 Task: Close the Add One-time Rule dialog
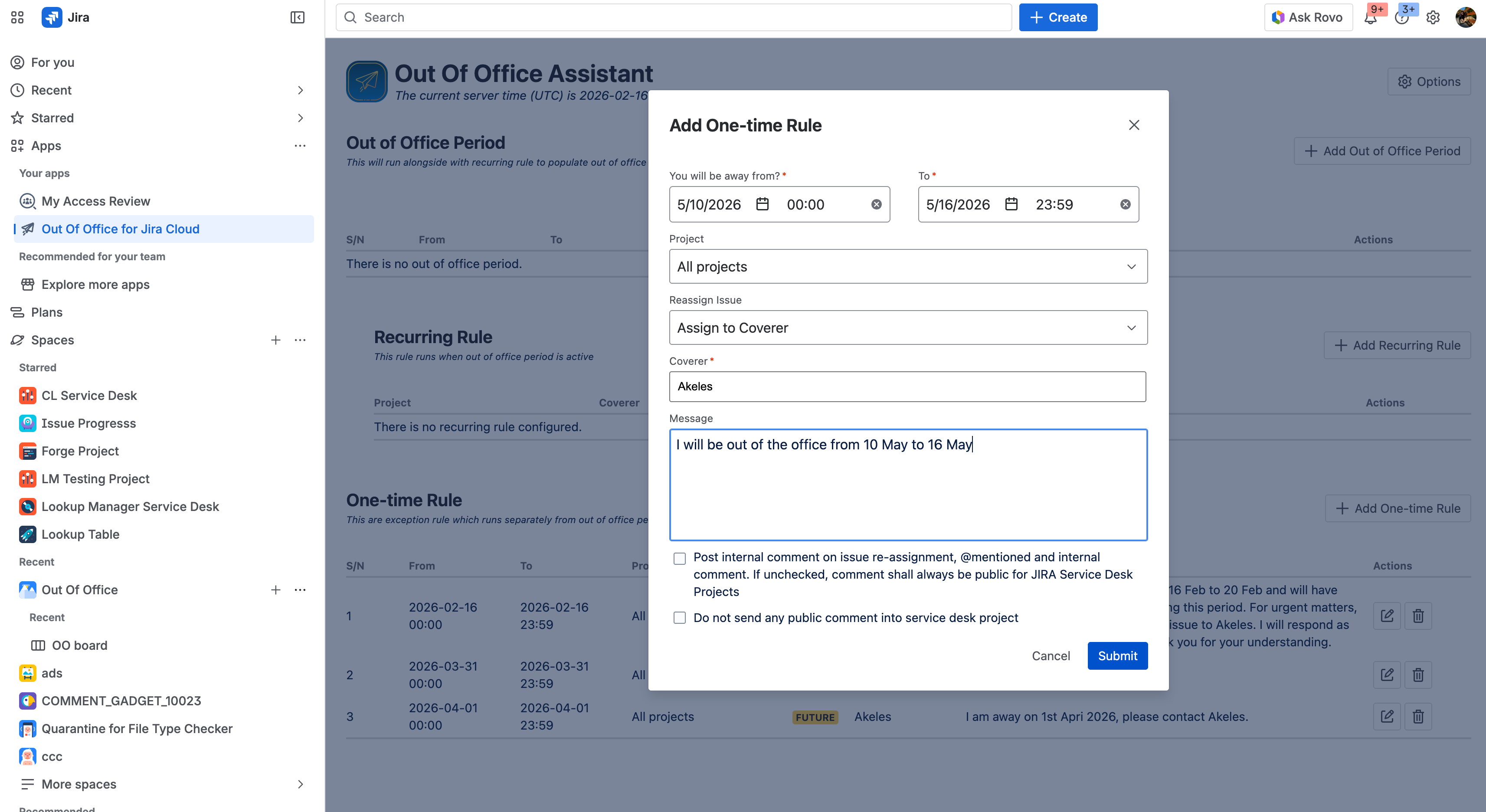click(x=1133, y=125)
